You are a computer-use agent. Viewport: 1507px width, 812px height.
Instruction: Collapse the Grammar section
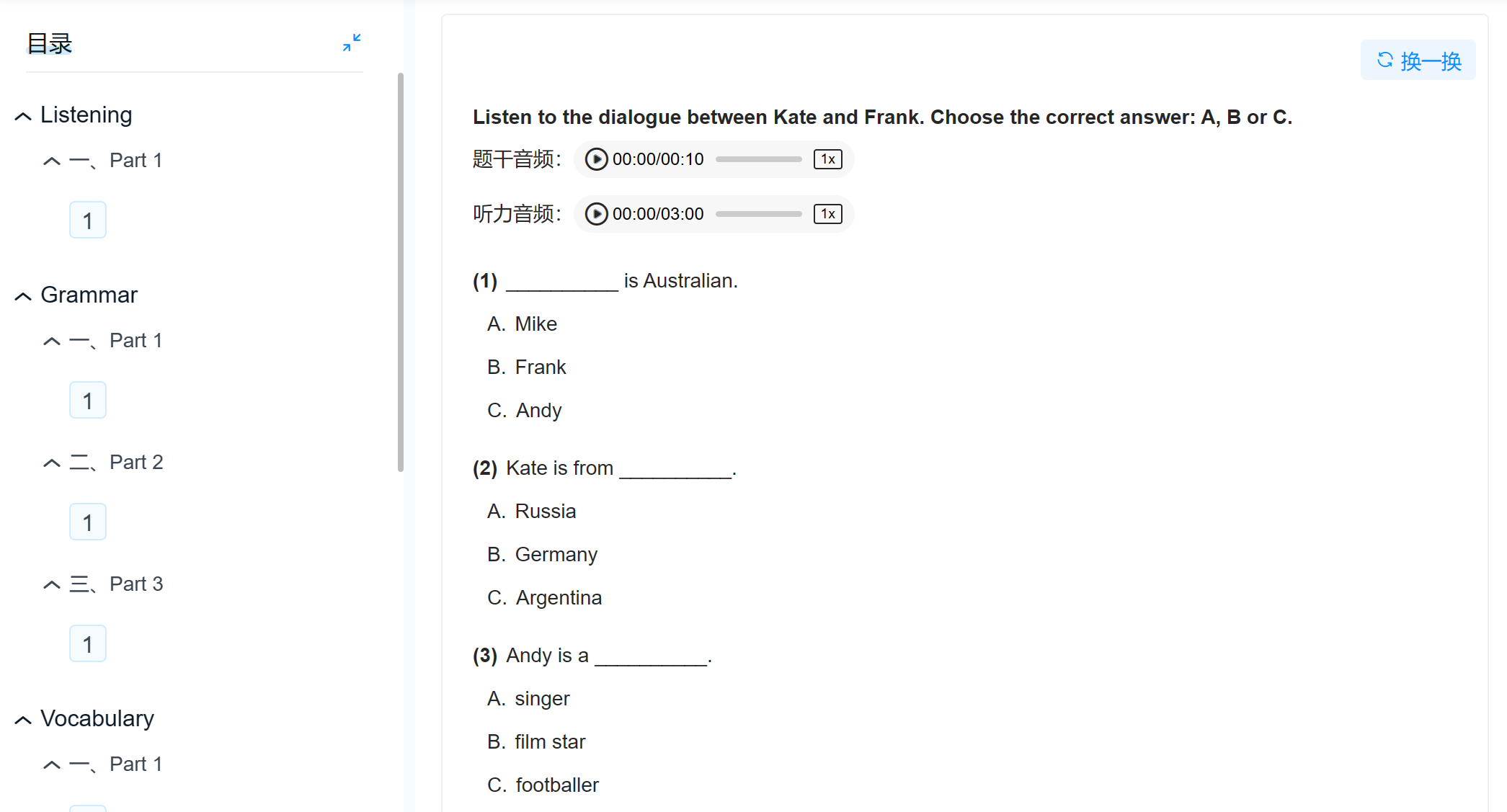23,296
